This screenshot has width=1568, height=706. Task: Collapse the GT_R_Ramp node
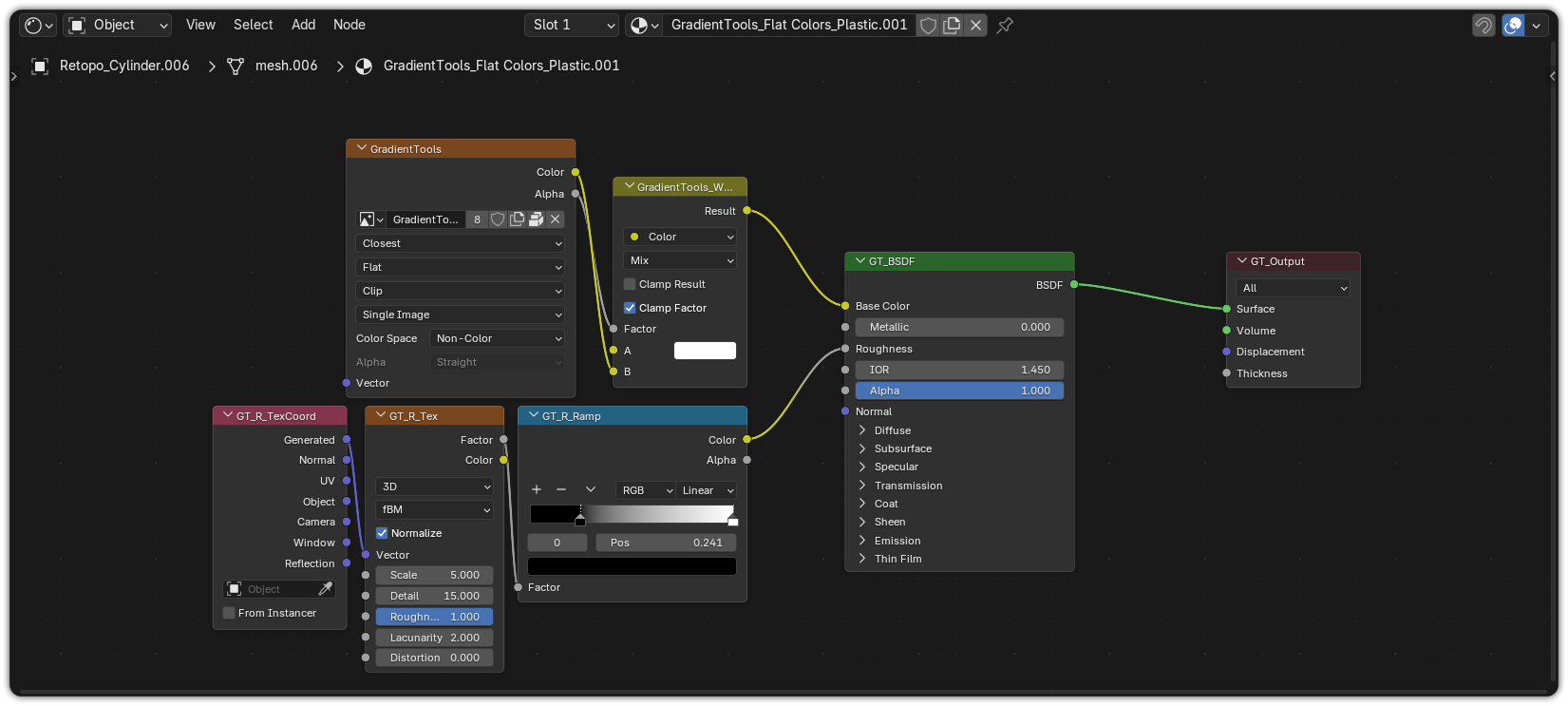click(x=534, y=415)
